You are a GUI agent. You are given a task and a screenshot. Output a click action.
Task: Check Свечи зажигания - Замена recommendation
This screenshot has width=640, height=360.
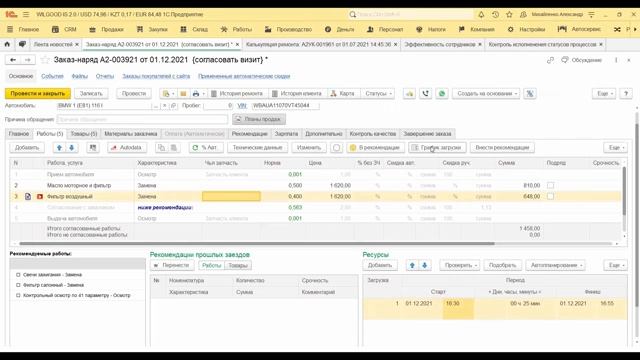(x=18, y=275)
